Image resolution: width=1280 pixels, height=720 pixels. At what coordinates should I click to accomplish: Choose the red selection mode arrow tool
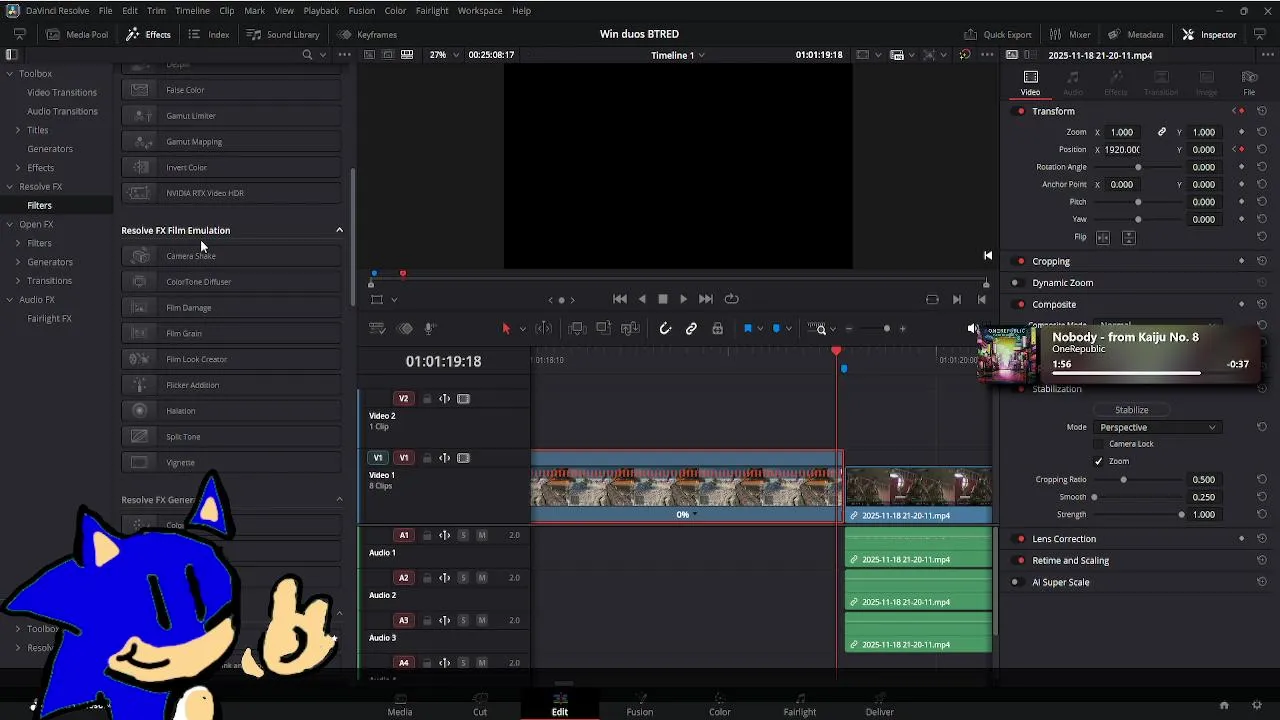click(506, 328)
